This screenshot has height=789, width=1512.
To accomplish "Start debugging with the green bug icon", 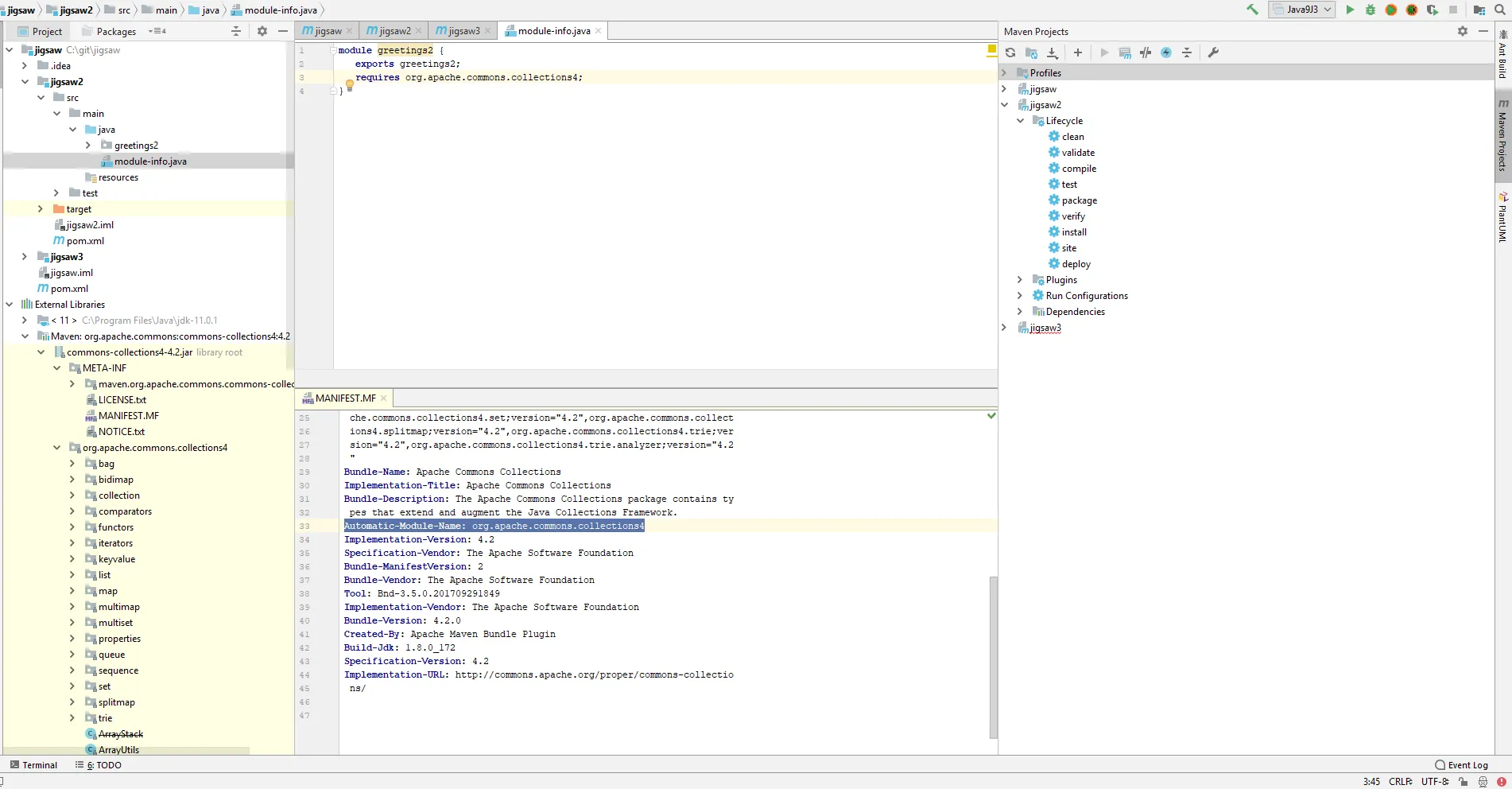I will (x=1370, y=10).
